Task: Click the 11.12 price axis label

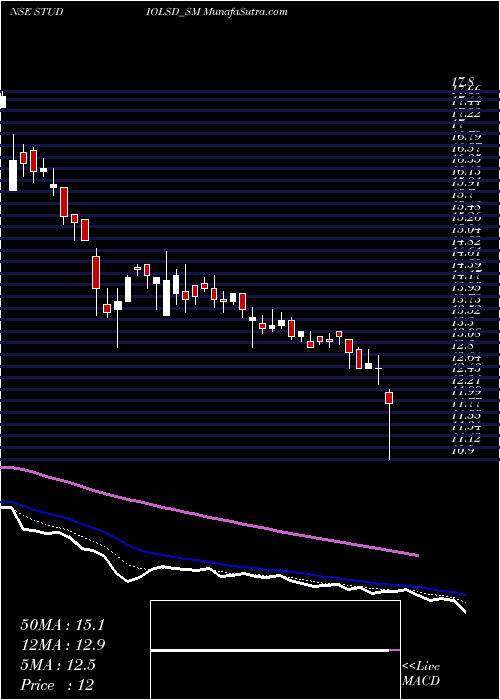Action: 466,439
